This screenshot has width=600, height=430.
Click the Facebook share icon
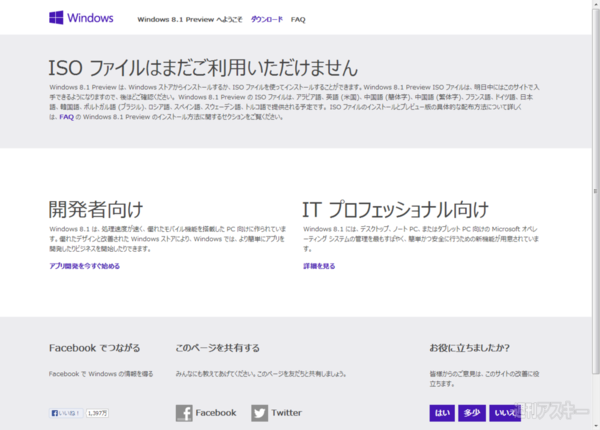click(x=184, y=413)
